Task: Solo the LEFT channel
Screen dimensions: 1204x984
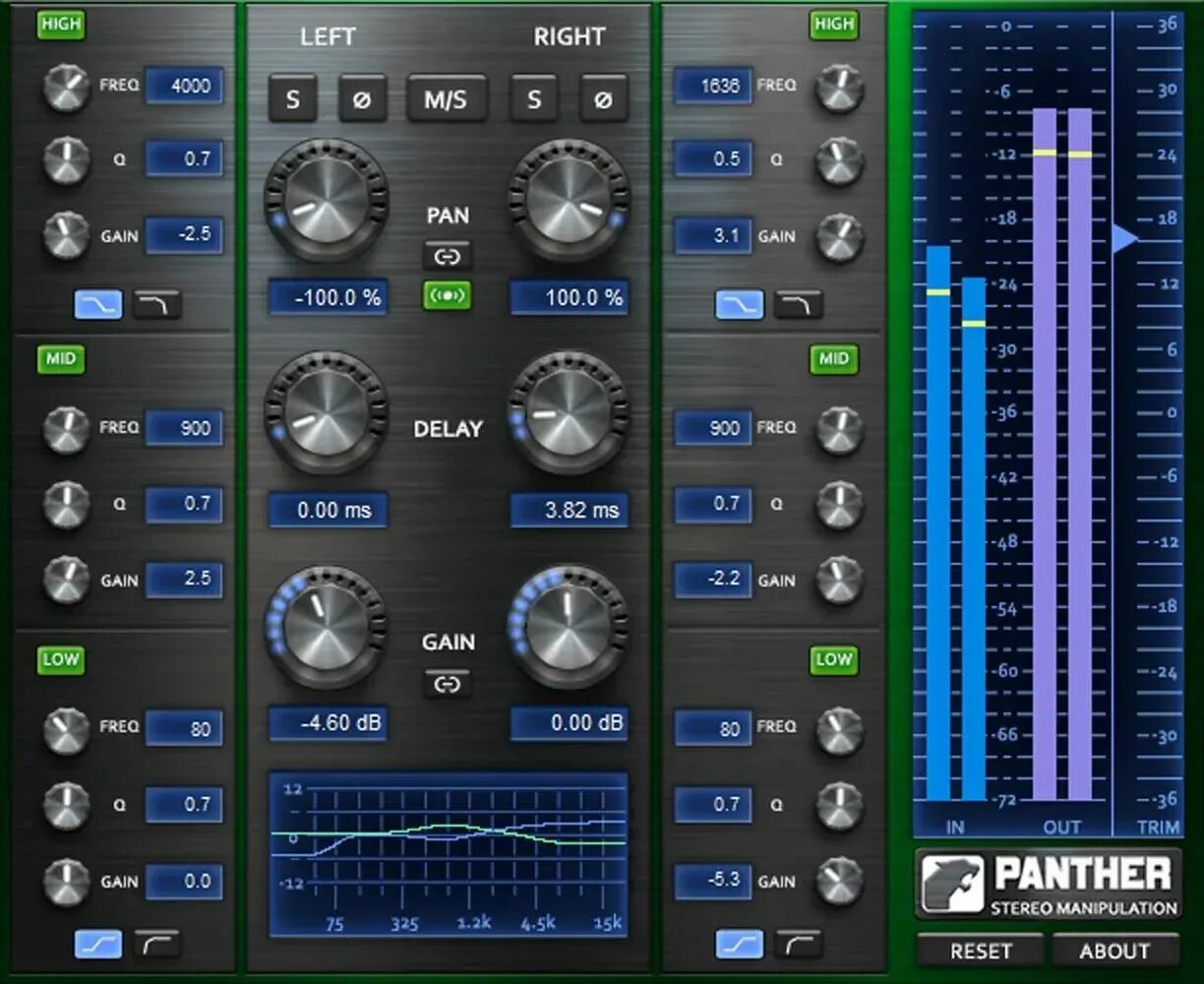Action: tap(293, 98)
